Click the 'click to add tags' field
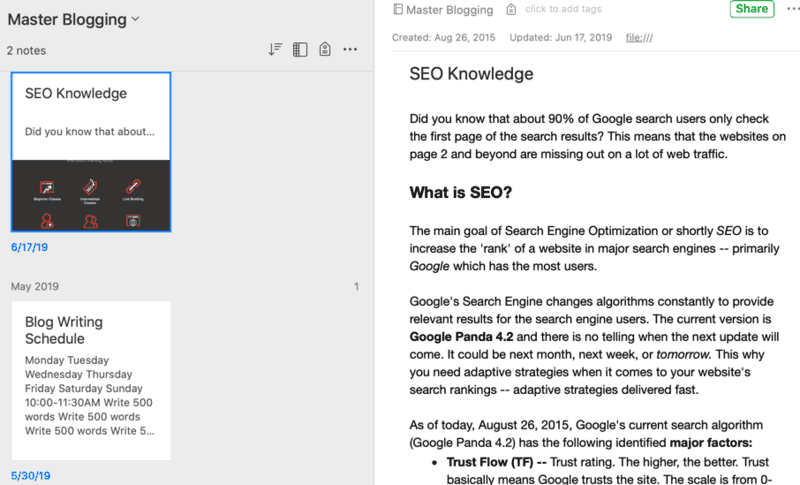The width and height of the screenshot is (800, 485). click(x=563, y=9)
